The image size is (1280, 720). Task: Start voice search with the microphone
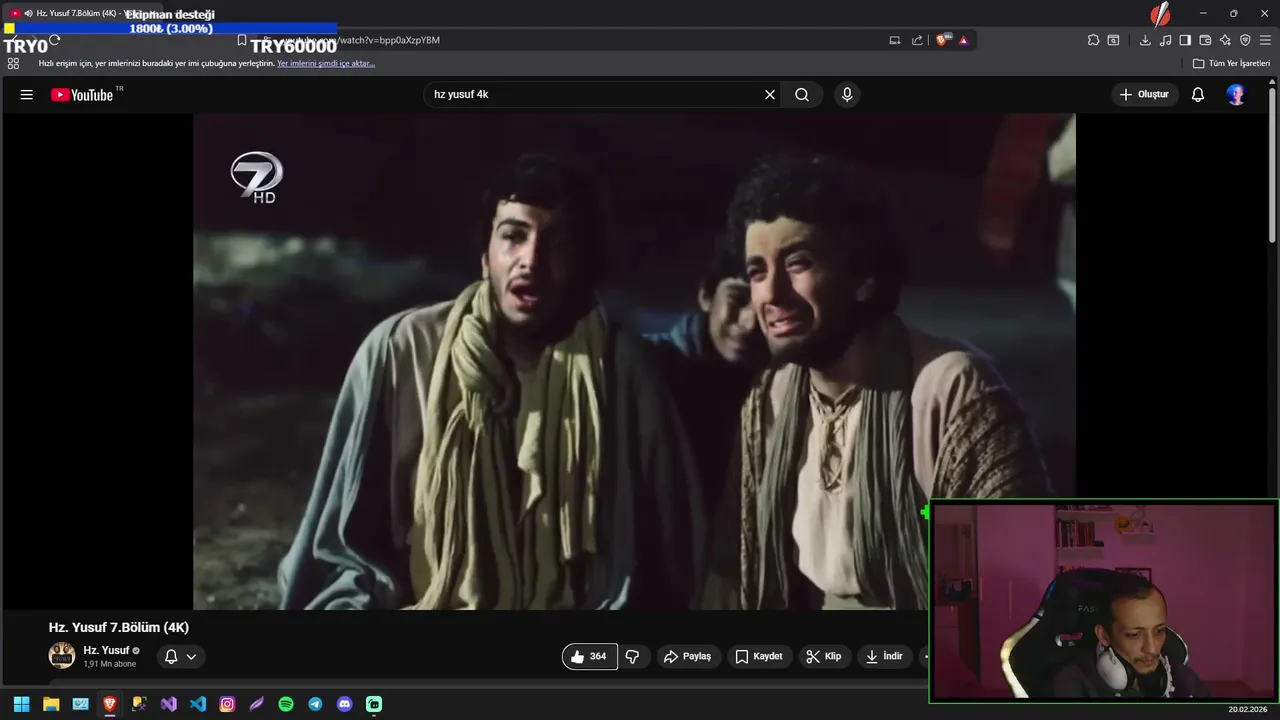click(x=847, y=94)
